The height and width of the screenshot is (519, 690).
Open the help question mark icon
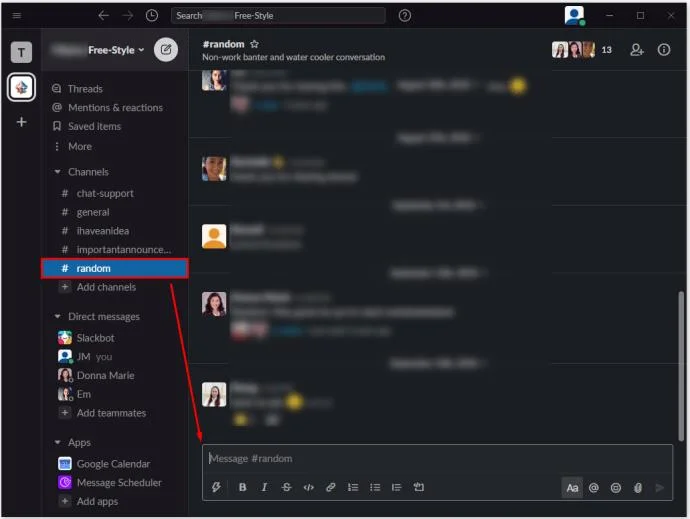click(404, 15)
